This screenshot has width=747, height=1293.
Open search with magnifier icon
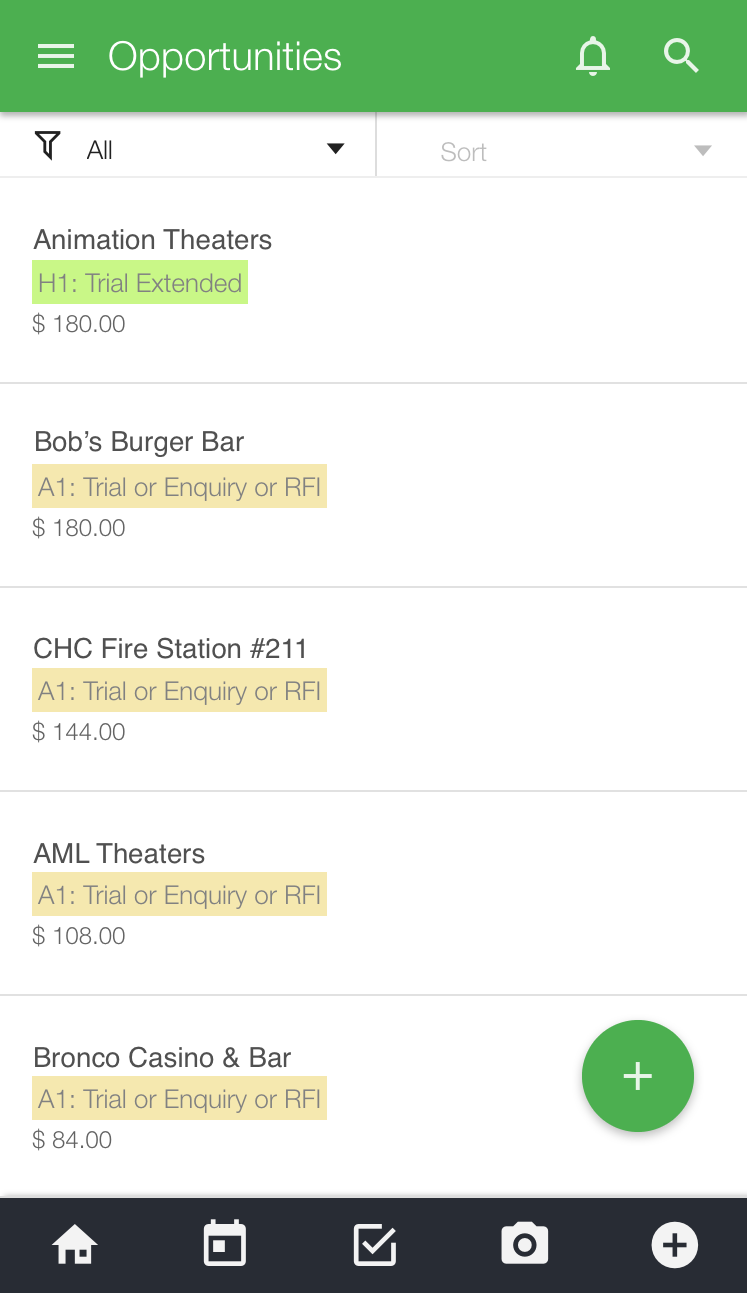[x=681, y=56]
